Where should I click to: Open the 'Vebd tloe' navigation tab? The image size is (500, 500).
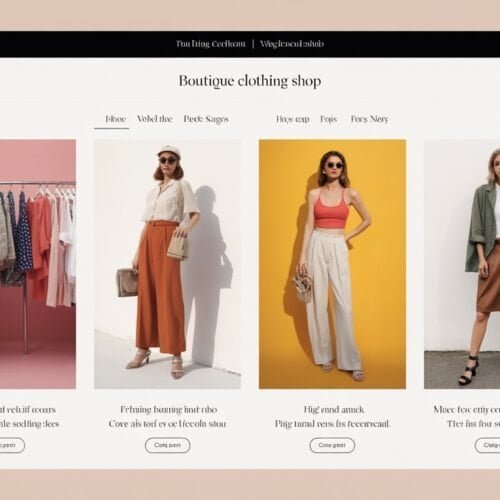coord(155,119)
